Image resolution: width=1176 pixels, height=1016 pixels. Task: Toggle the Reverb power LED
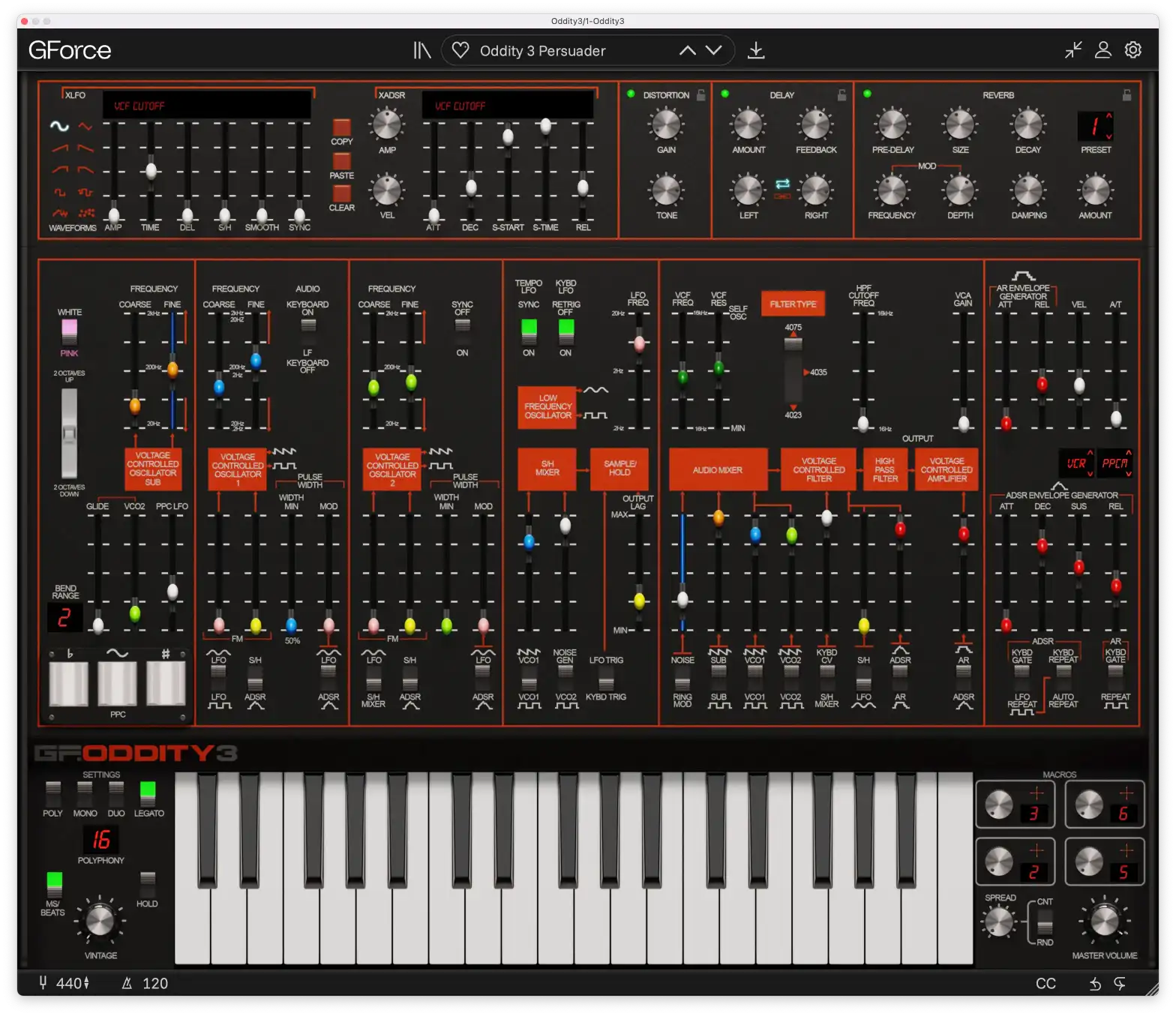pyautogui.click(x=867, y=94)
